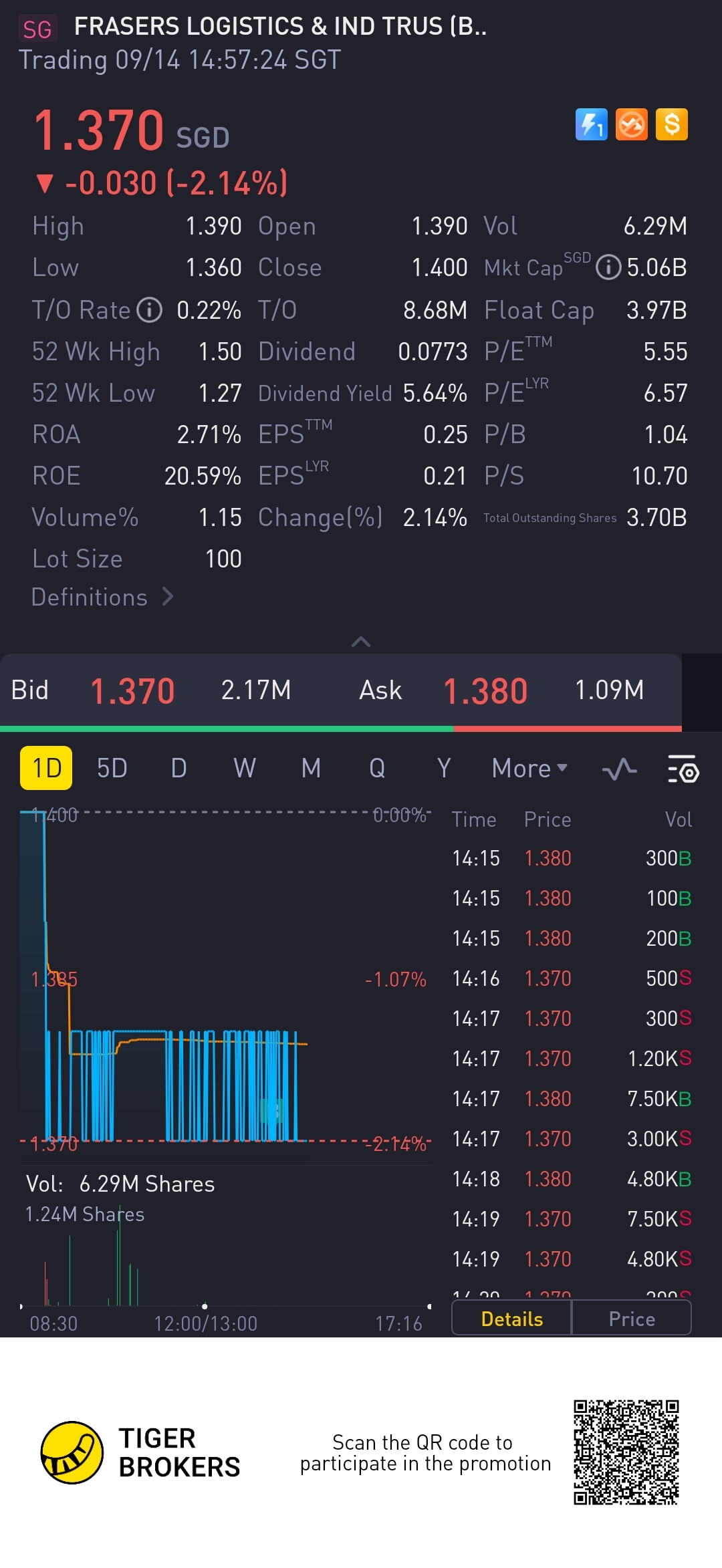This screenshot has height=1568, width=722.
Task: Scan the promotion QR code image
Action: pos(626,1452)
